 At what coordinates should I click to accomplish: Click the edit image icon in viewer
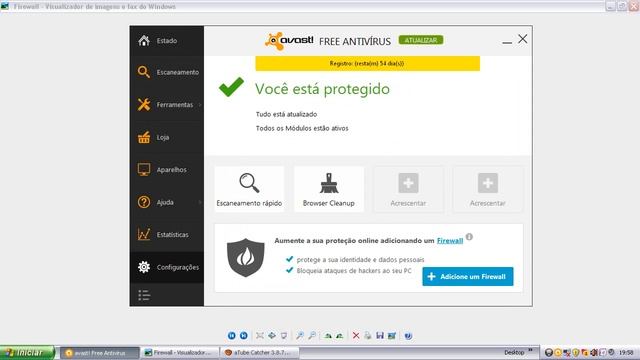click(x=392, y=336)
